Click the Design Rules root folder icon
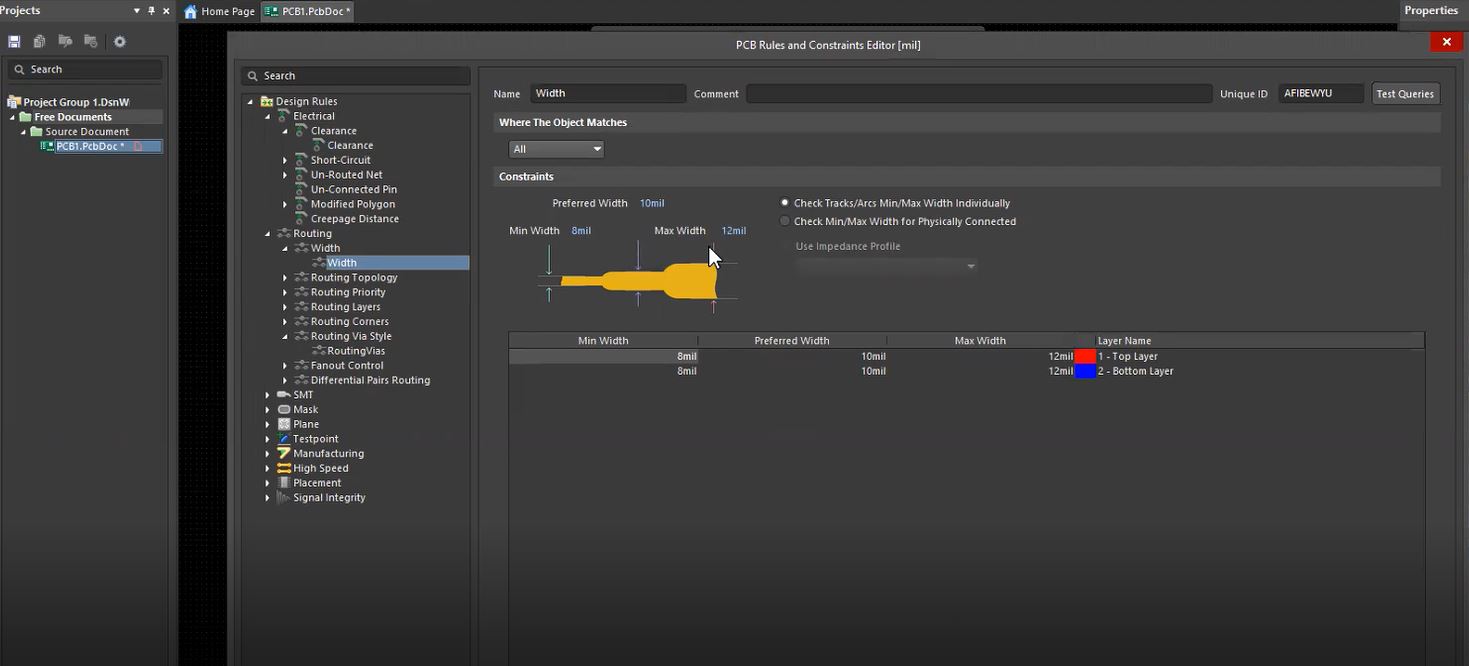1469x666 pixels. tap(267, 102)
